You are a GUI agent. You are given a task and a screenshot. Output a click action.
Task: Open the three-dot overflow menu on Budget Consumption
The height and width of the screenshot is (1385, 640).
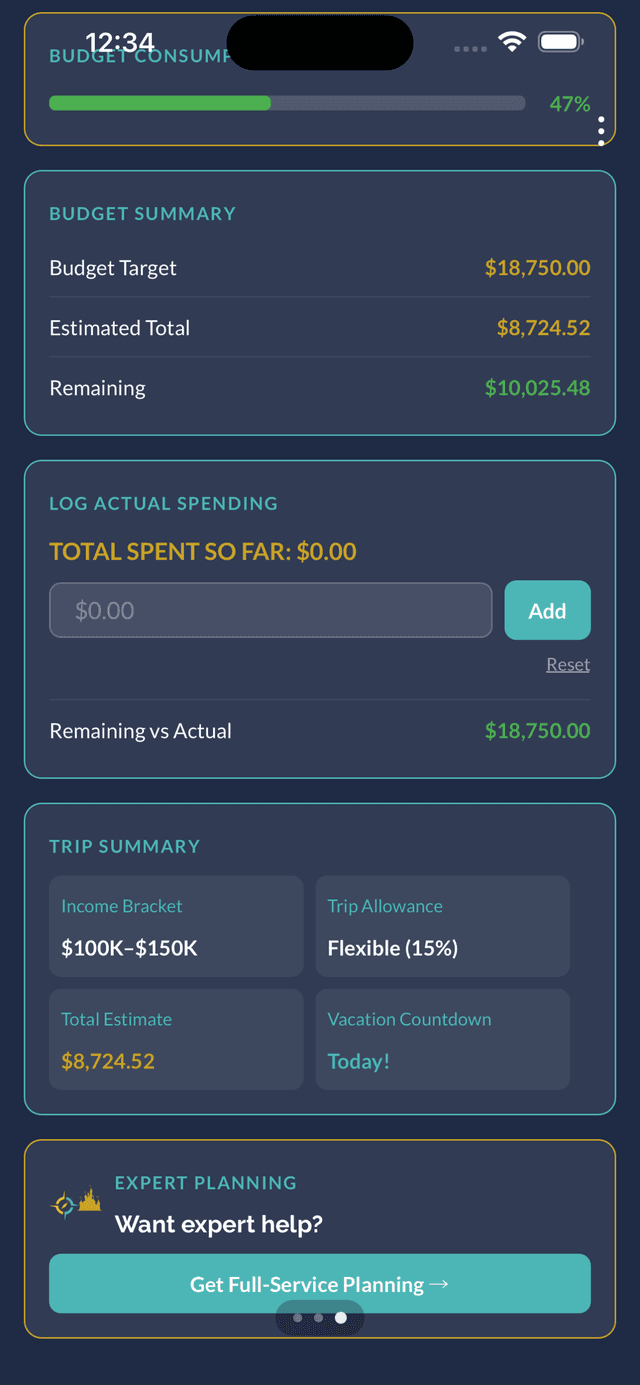coord(601,129)
